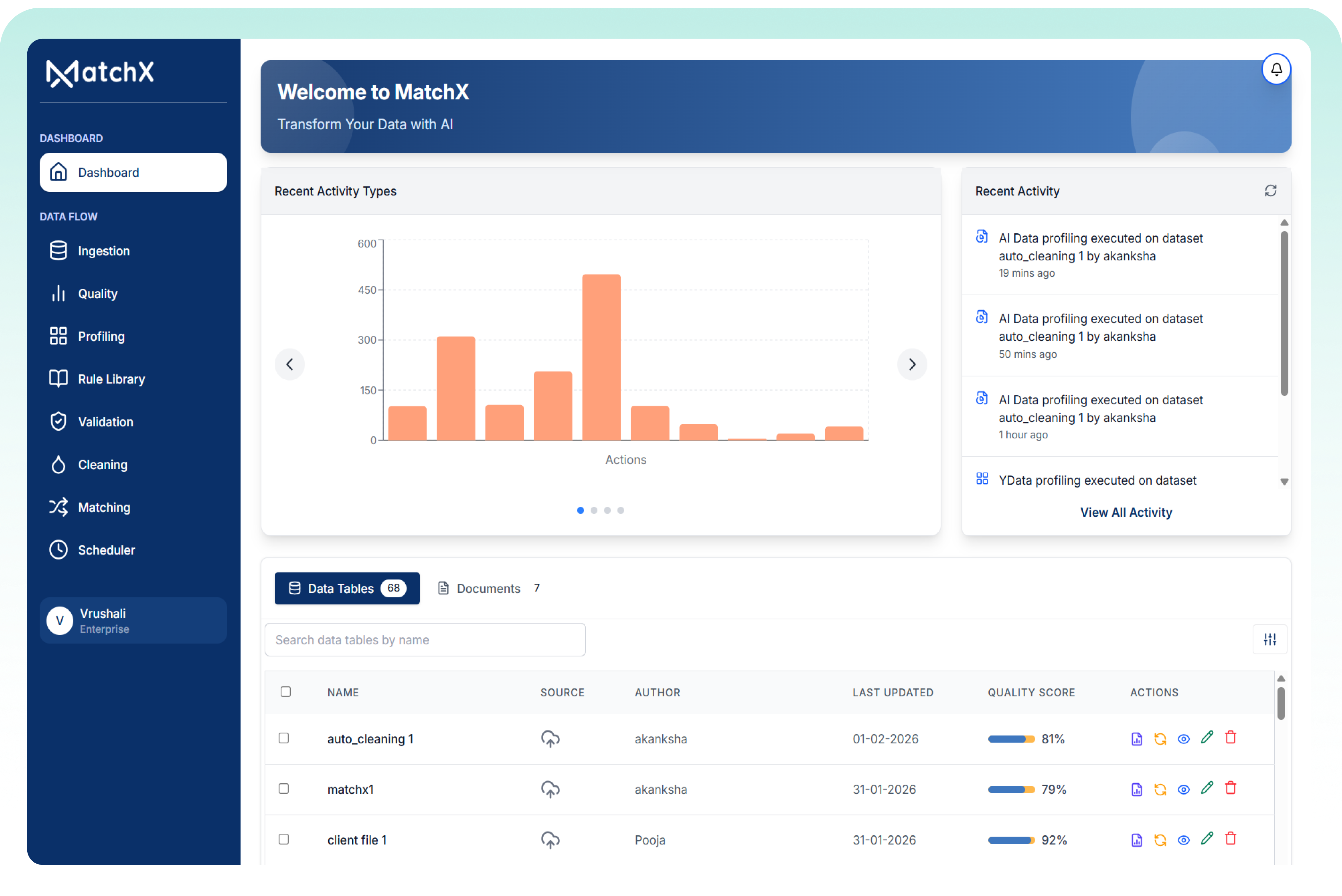Check the auto_cleaning 1 row checkbox
Image resolution: width=1342 pixels, height=896 pixels.
284,738
